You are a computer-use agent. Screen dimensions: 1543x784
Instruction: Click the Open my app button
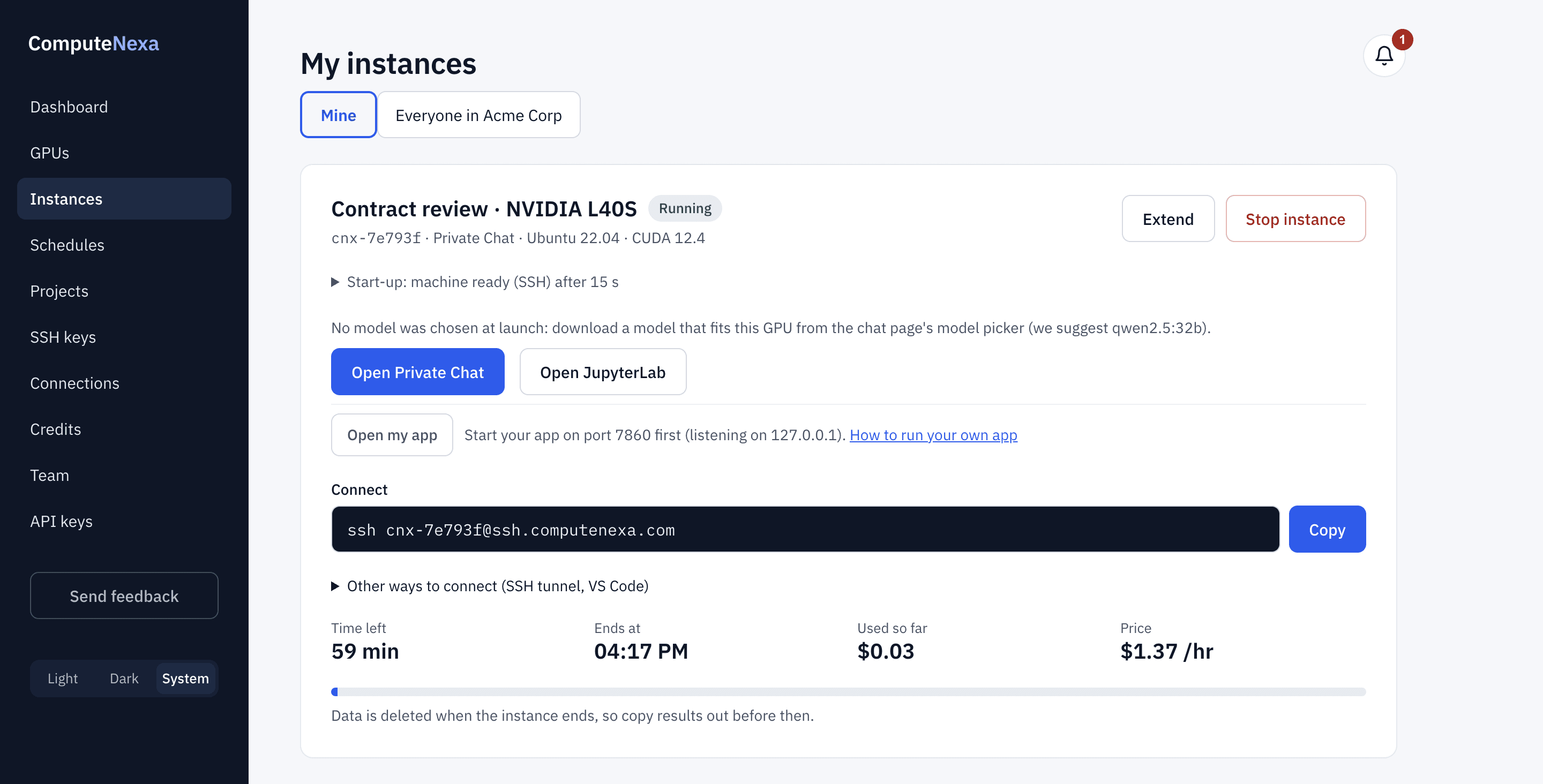[x=392, y=435]
